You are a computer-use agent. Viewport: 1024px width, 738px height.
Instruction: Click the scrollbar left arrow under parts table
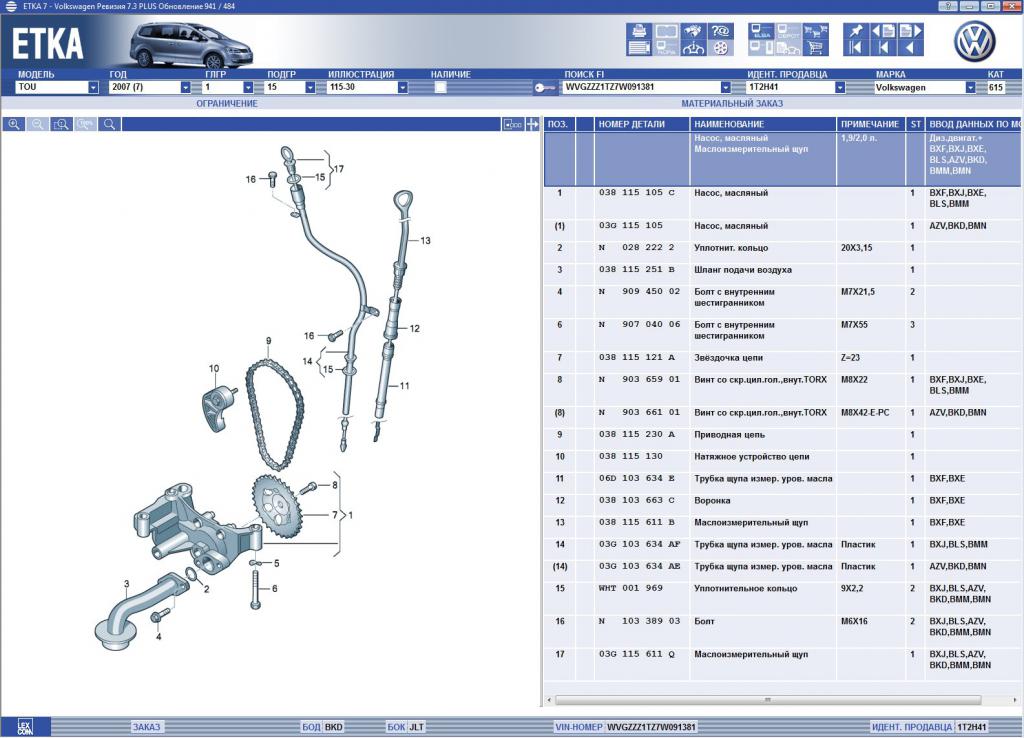coord(549,700)
